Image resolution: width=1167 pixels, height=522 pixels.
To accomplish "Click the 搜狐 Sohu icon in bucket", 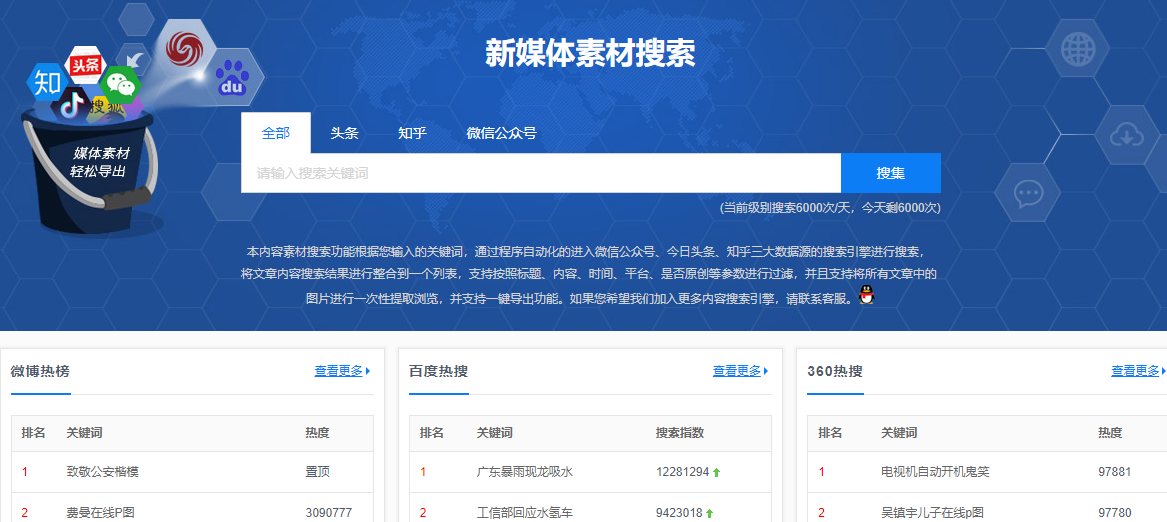I will click(109, 107).
